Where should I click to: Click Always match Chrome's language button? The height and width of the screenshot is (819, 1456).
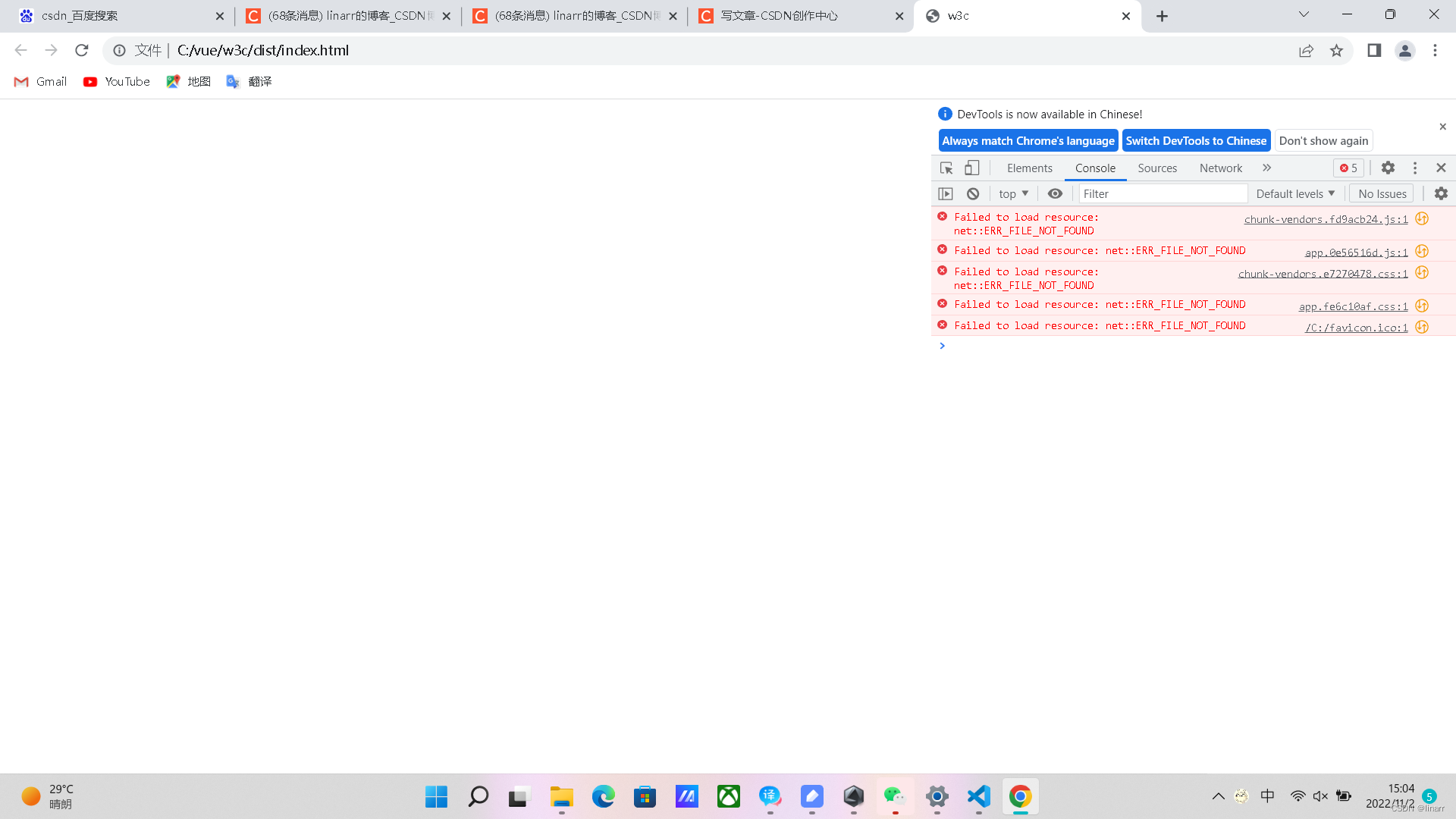pyautogui.click(x=1028, y=140)
